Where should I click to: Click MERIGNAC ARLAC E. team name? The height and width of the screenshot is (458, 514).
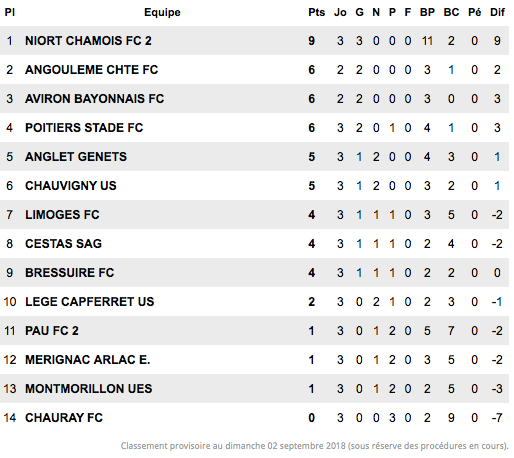click(88, 360)
